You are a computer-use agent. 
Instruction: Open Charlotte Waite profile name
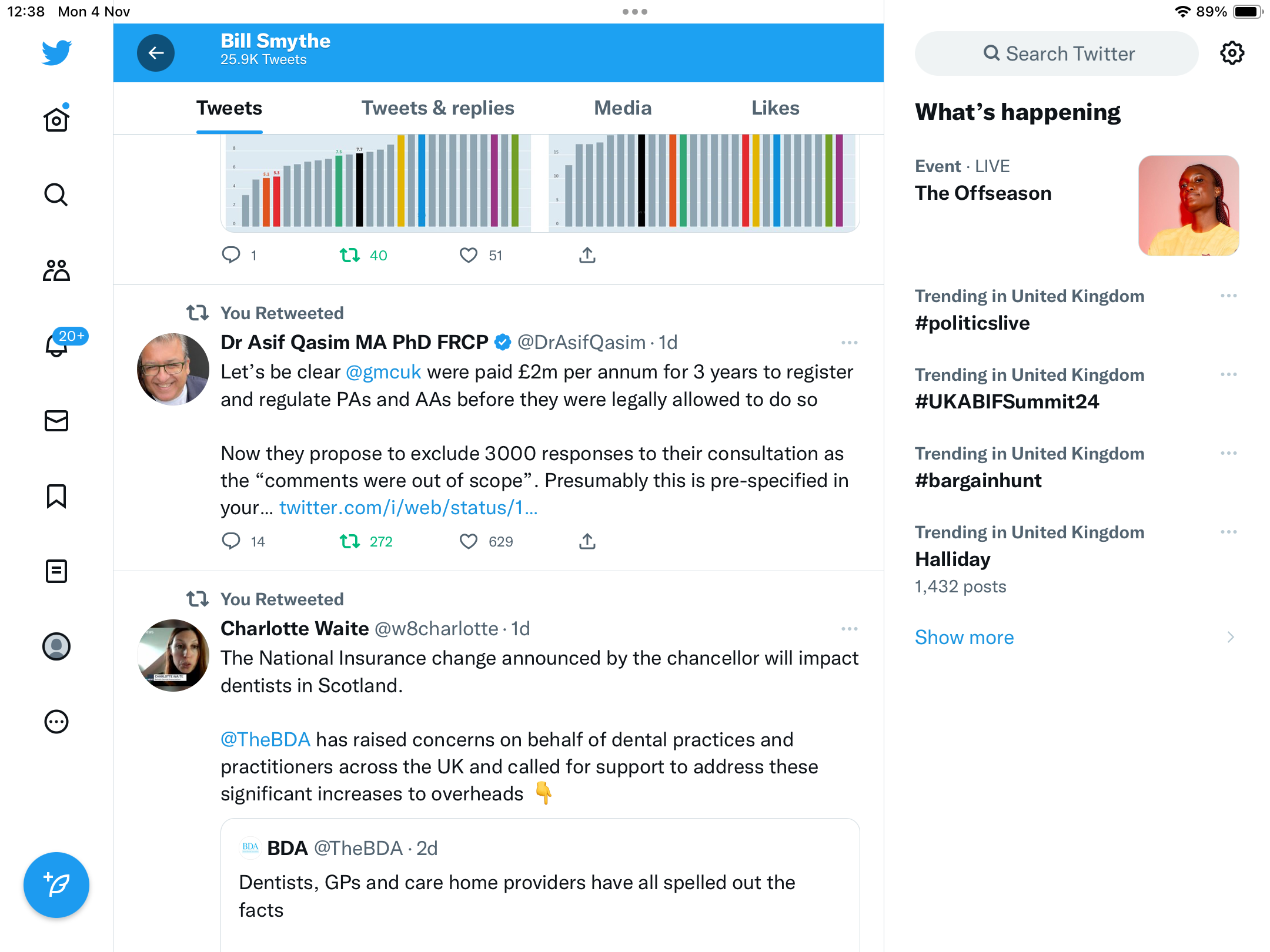(x=295, y=629)
